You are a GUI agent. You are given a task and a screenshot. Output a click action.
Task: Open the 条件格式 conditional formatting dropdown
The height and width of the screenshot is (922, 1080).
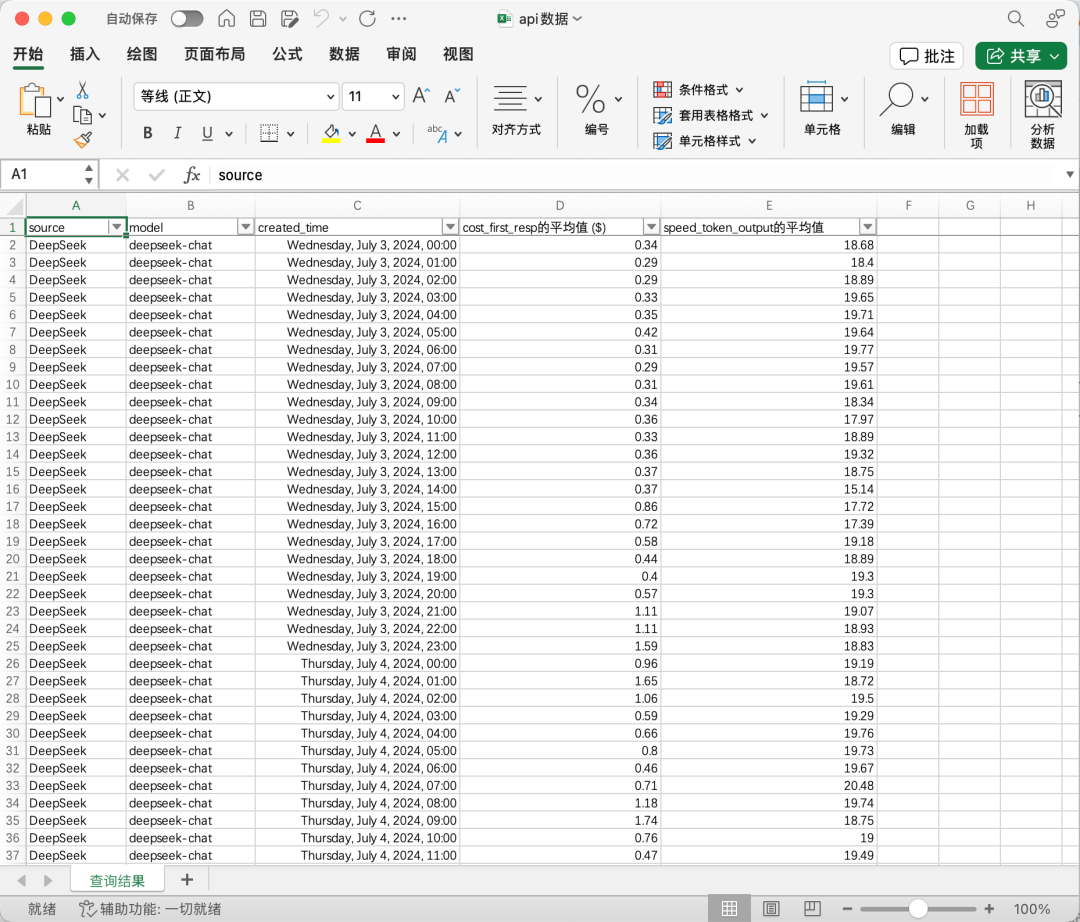pos(739,90)
